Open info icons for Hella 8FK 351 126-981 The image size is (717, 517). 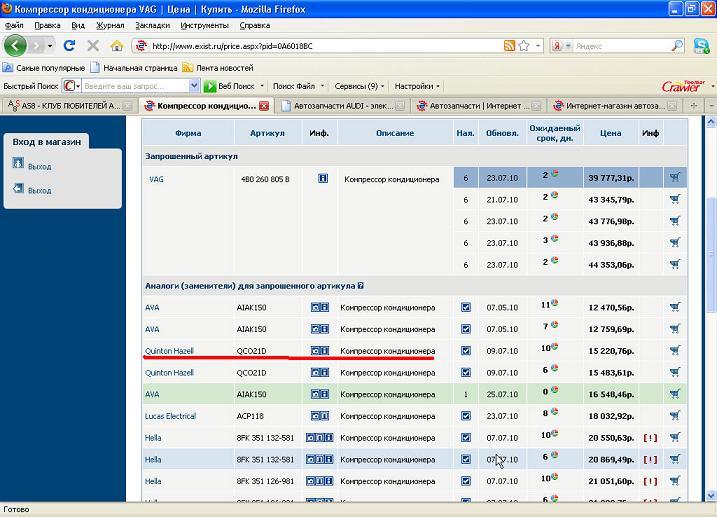[320, 481]
